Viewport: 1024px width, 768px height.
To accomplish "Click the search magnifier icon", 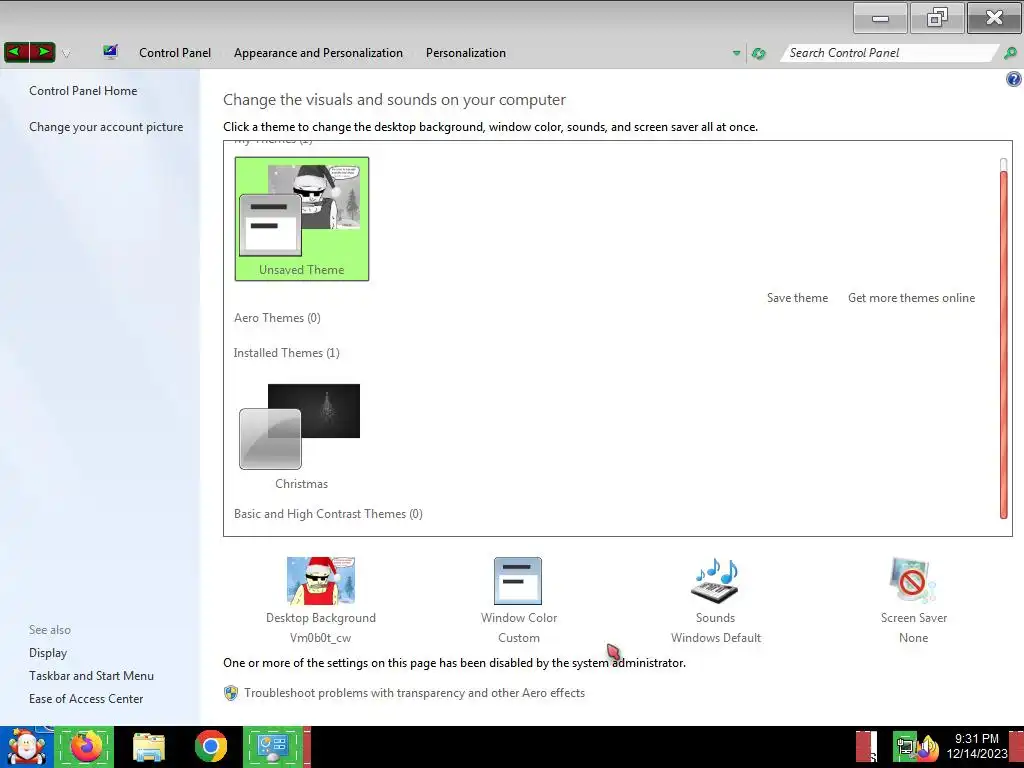I will (x=1010, y=53).
